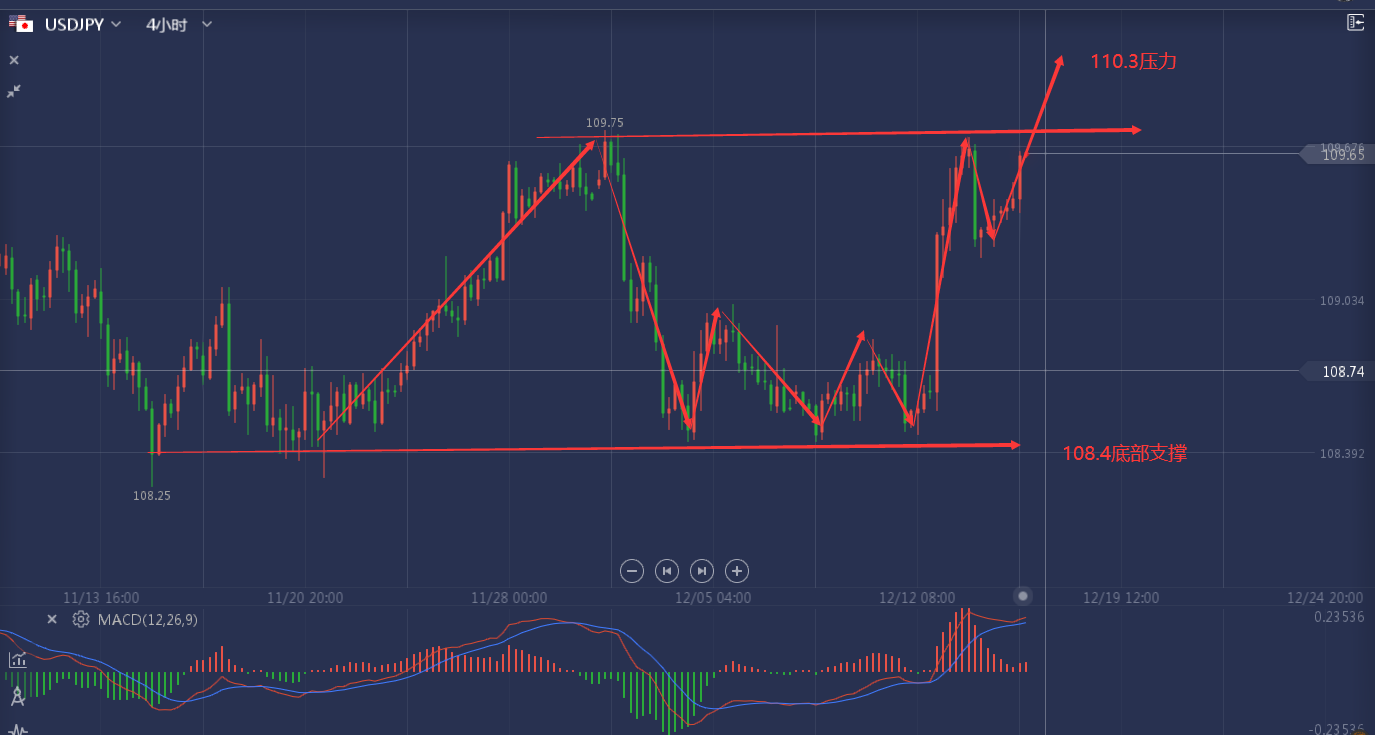Close the chart with the top-left X icon
This screenshot has height=735, width=1375.
pyautogui.click(x=14, y=60)
